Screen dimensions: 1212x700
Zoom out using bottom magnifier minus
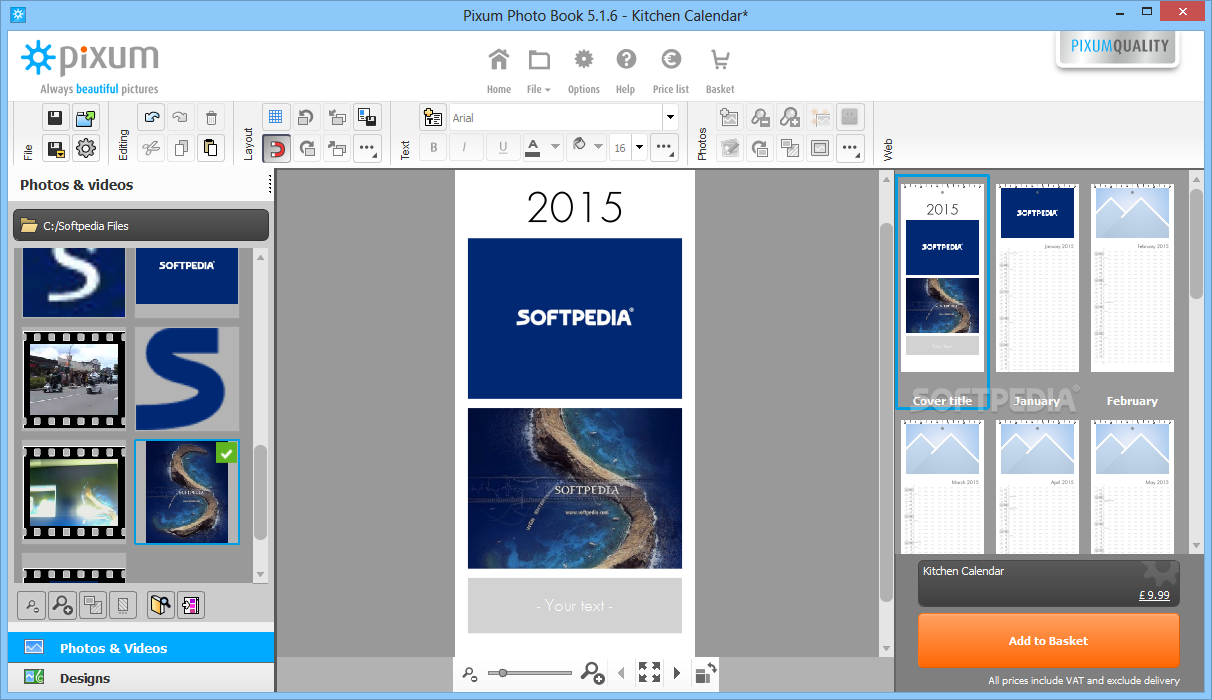469,675
